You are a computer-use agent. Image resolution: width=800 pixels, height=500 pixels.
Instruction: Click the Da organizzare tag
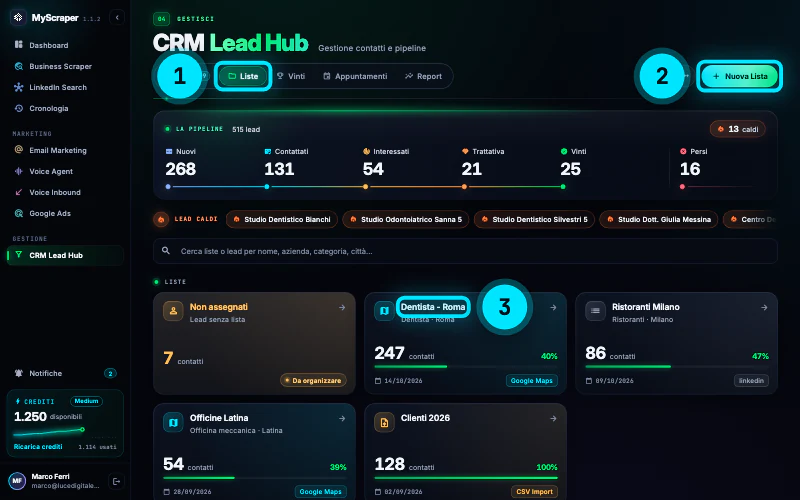point(313,380)
